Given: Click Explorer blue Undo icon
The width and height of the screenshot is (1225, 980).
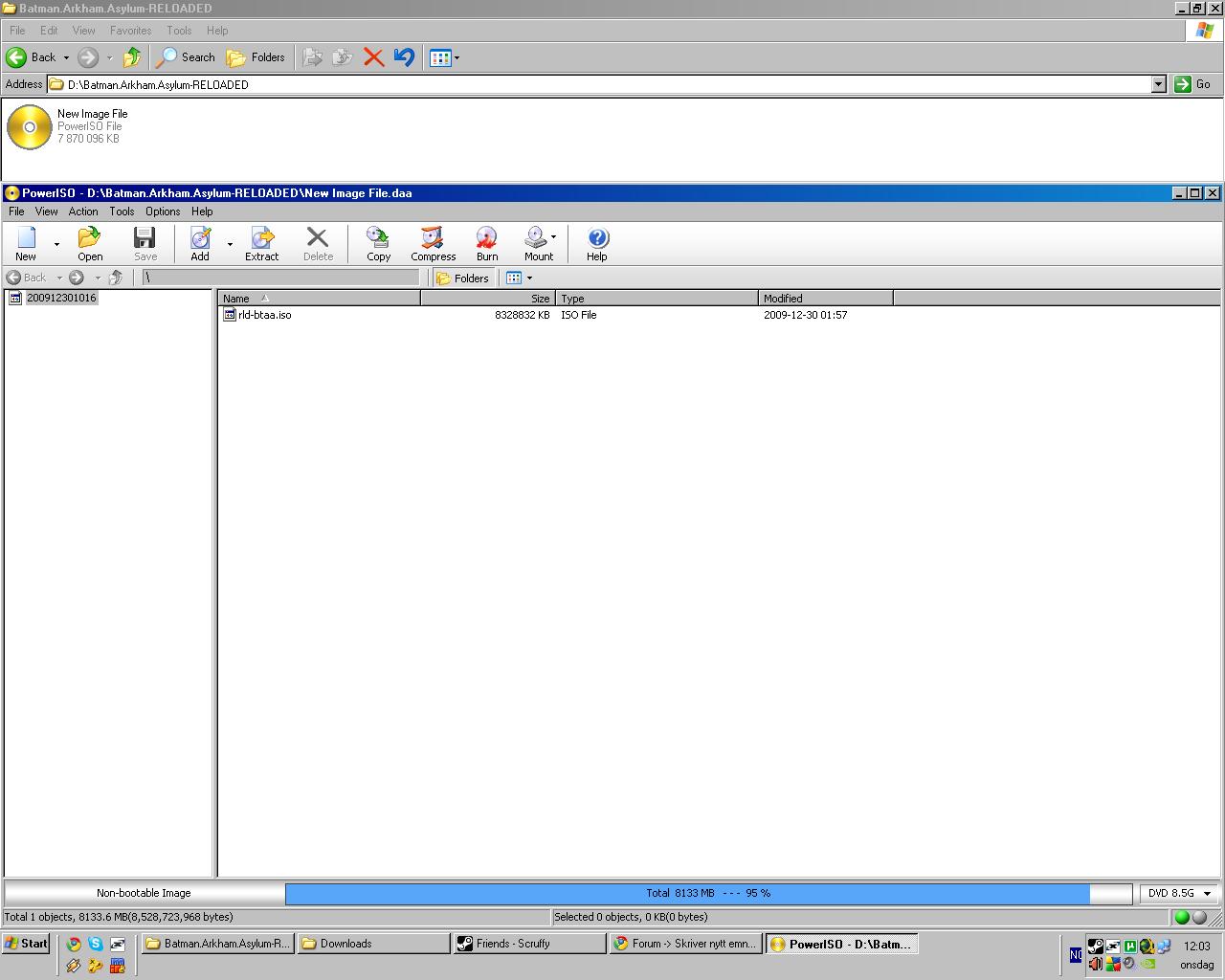Looking at the screenshot, I should 404,57.
